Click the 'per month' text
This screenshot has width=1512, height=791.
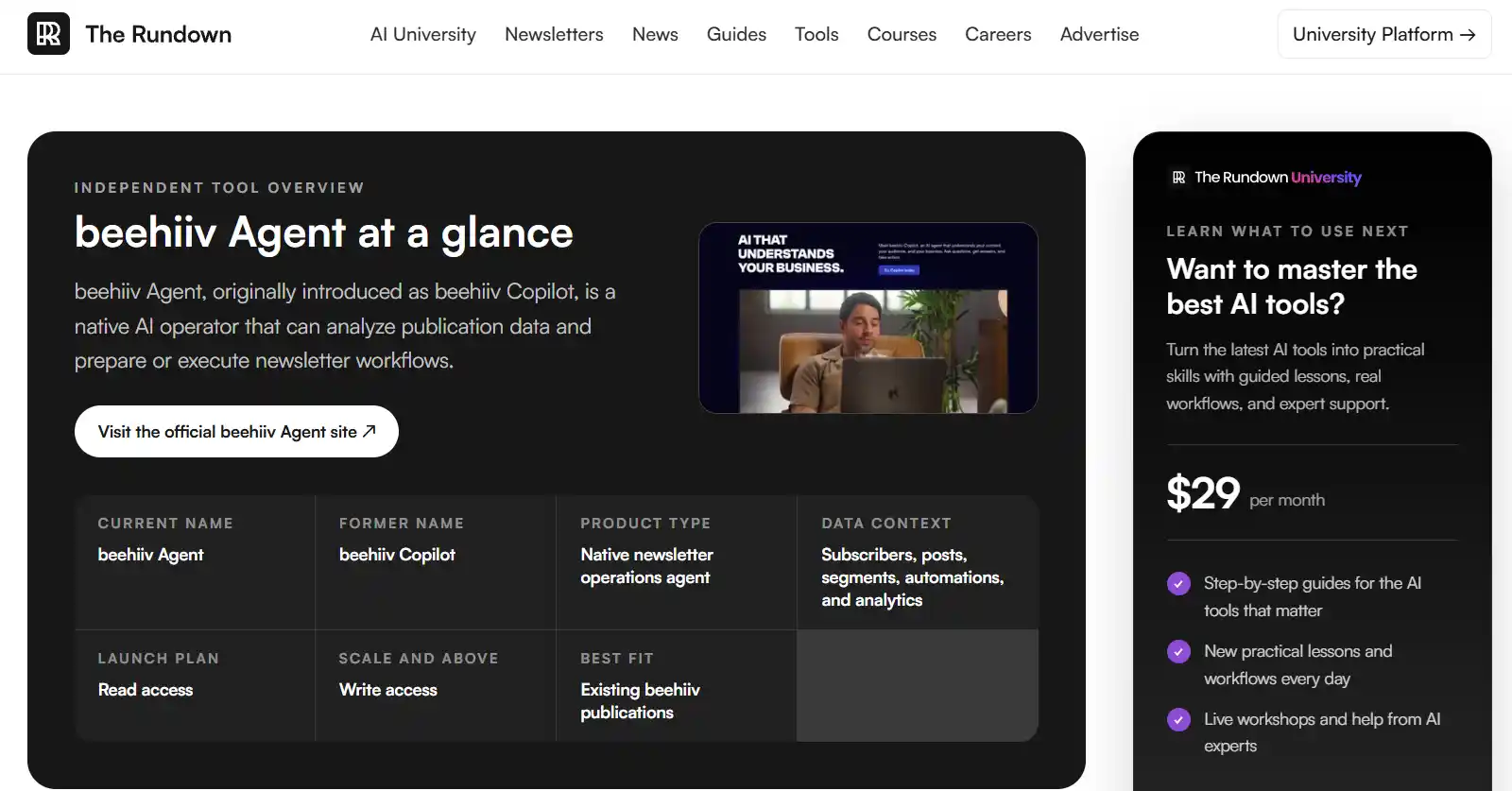point(1287,500)
